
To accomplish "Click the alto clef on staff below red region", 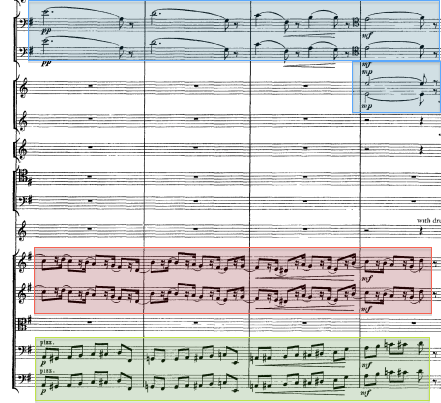I will (x=23, y=323).
